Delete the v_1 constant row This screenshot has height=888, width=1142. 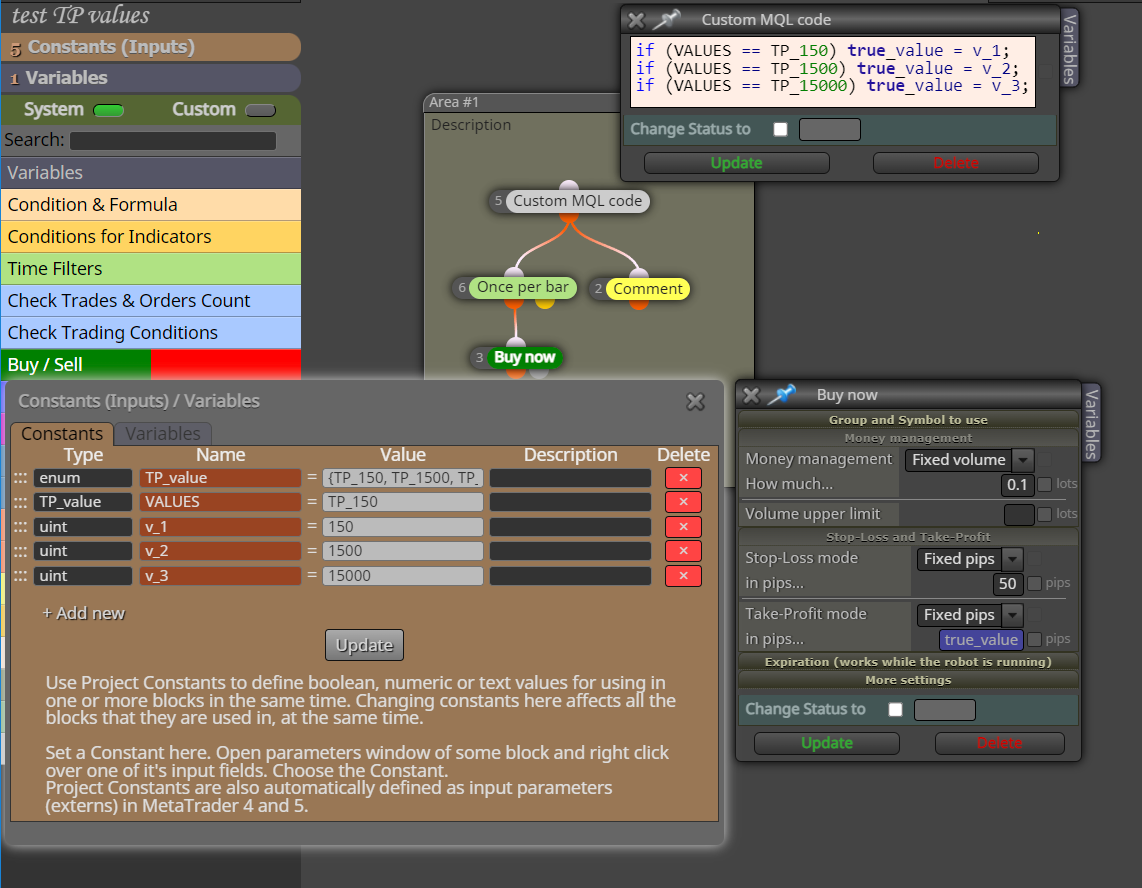(683, 527)
